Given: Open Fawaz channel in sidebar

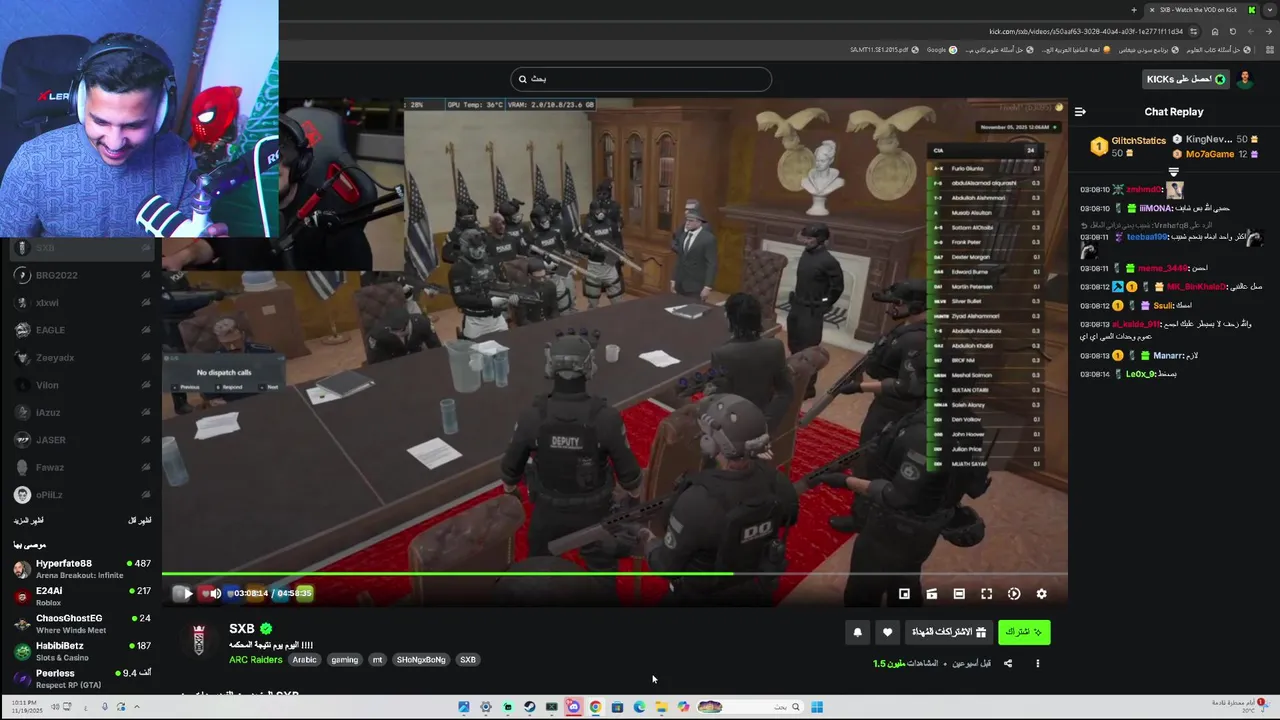Looking at the screenshot, I should [82, 468].
